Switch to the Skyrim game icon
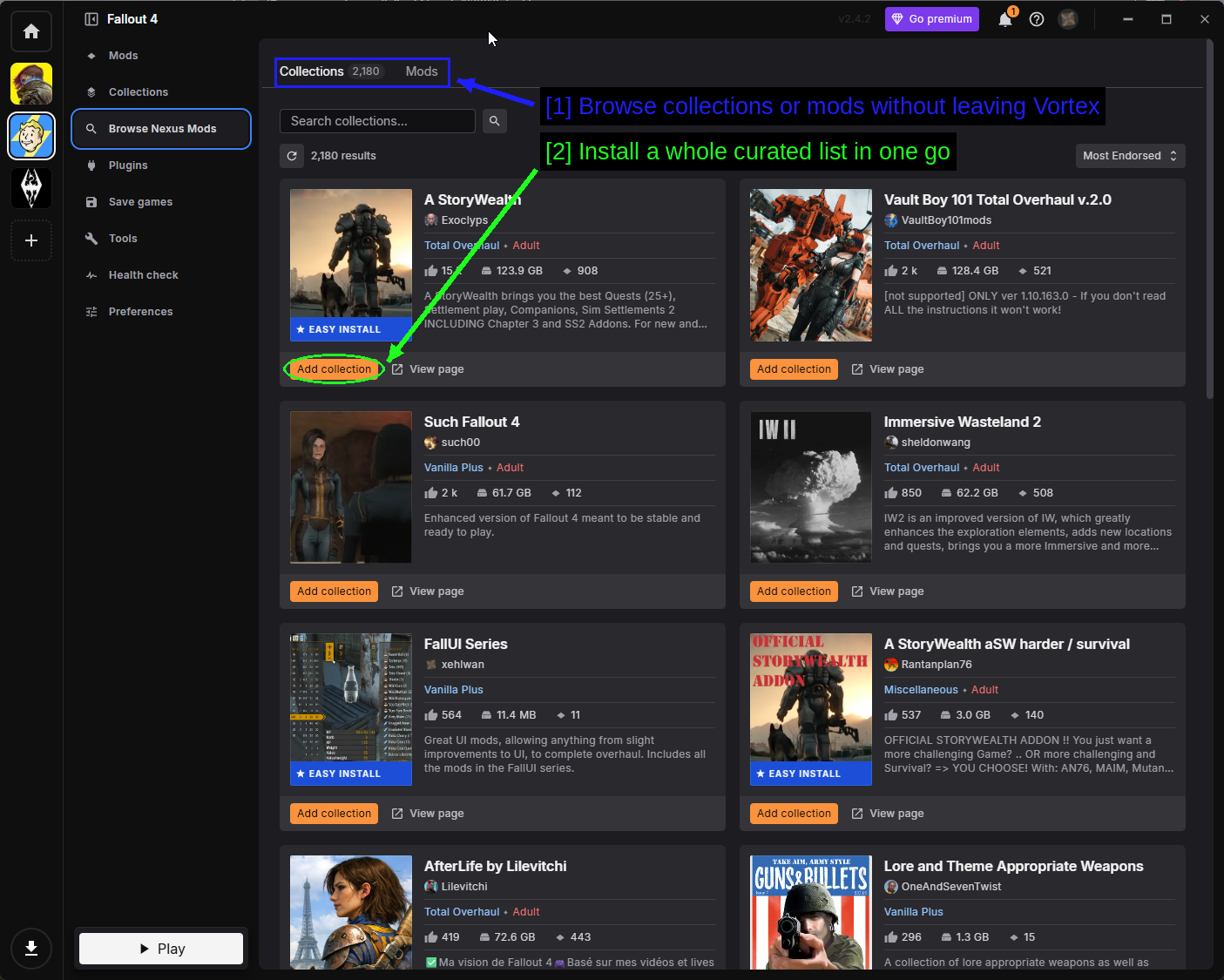Screen dimensions: 1224x980 pos(31,188)
